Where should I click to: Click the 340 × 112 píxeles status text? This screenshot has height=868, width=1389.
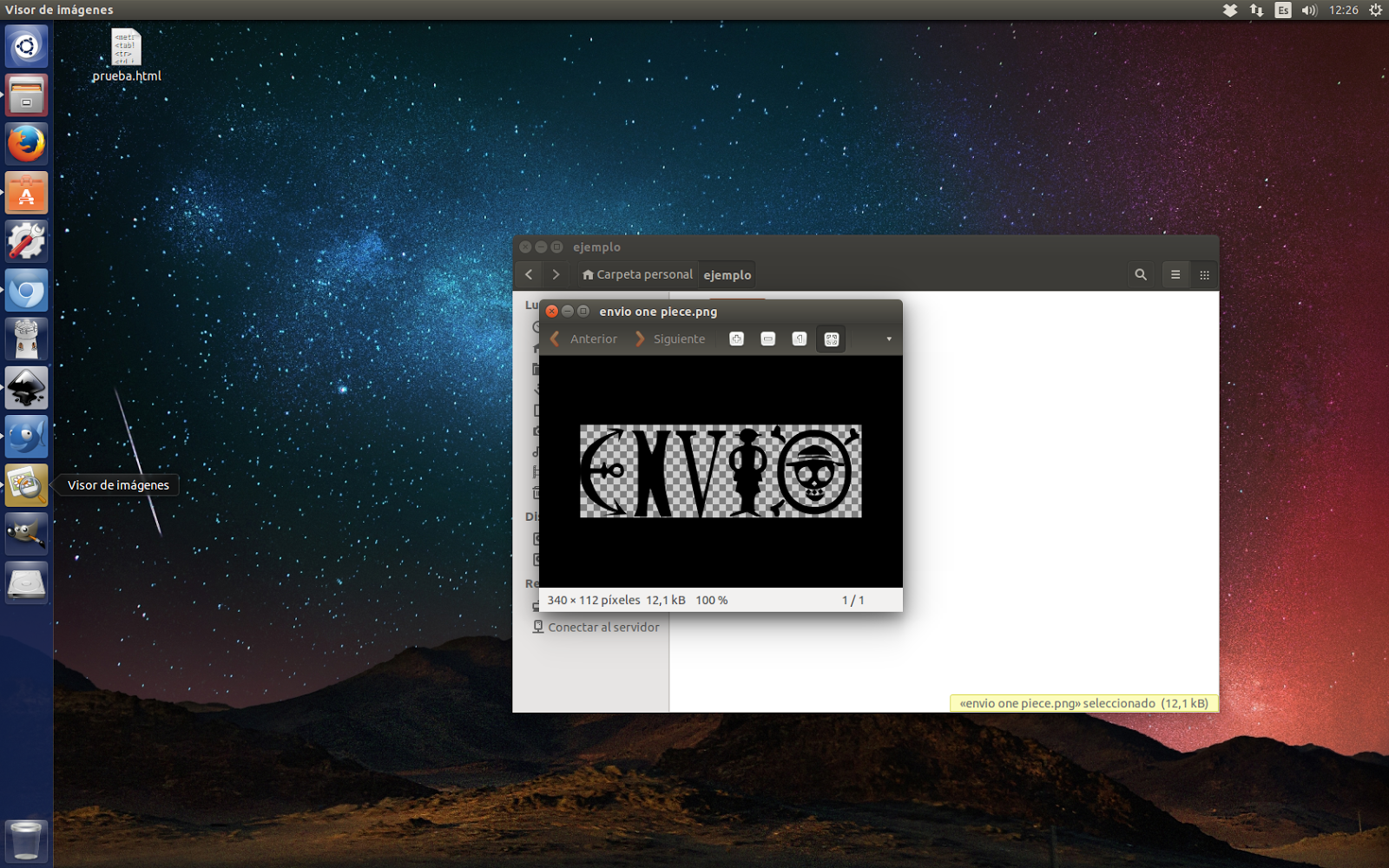point(594,601)
